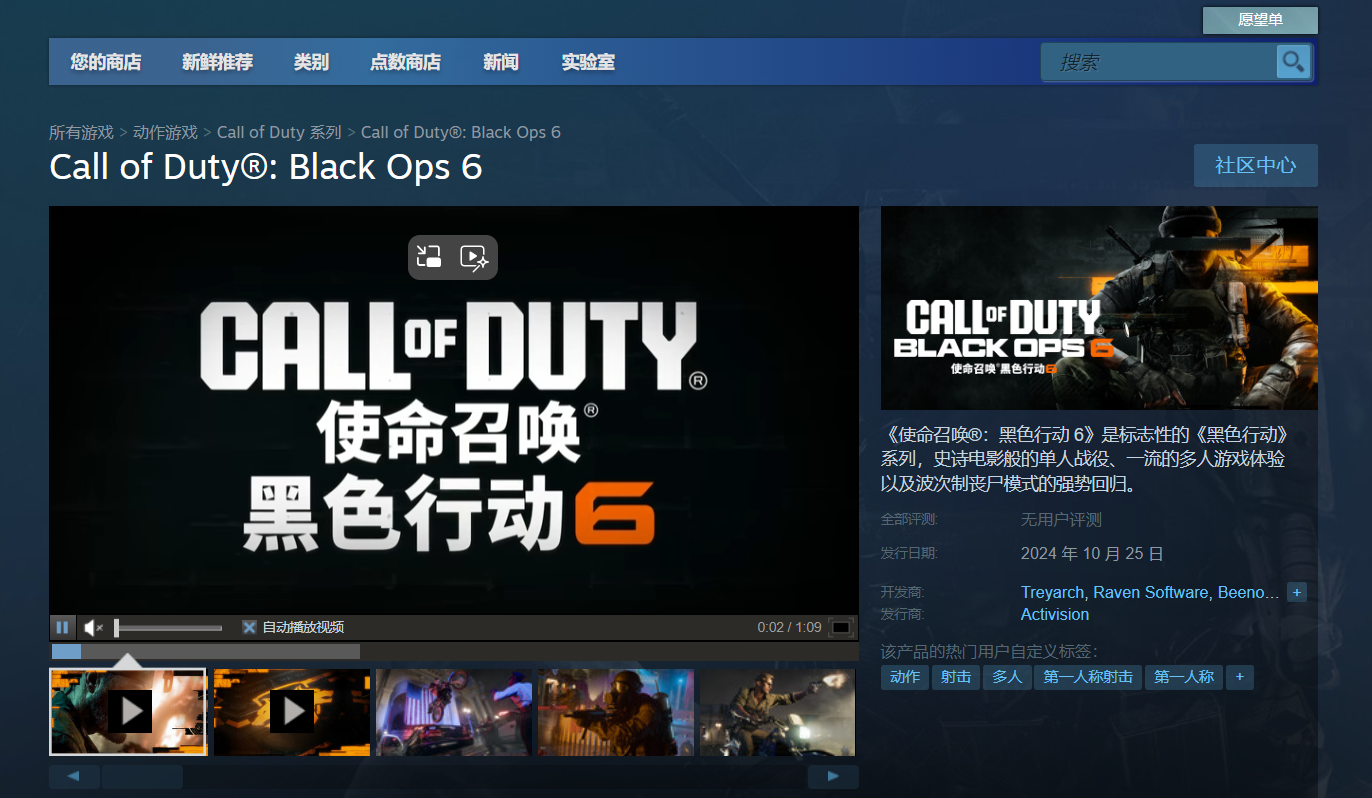
Task: Expand the developer list with the plus button
Action: pos(1297,592)
